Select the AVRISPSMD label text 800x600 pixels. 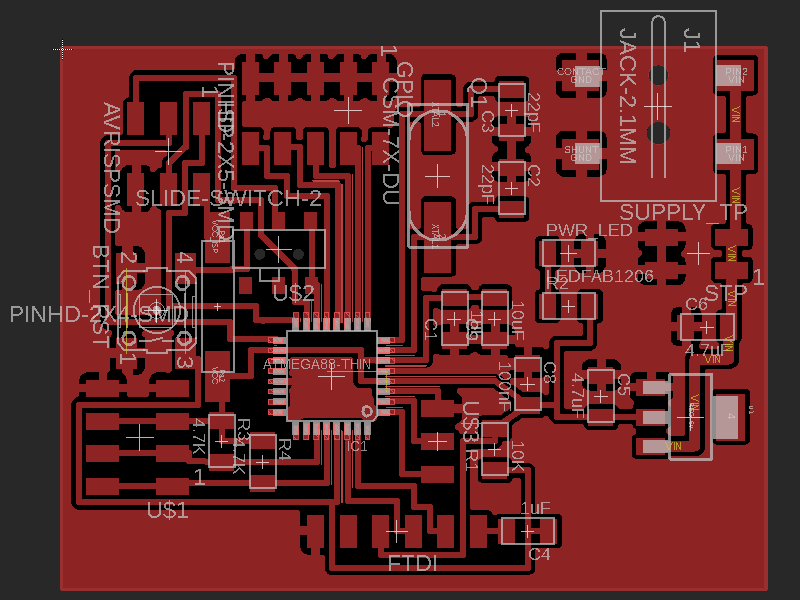[111, 168]
